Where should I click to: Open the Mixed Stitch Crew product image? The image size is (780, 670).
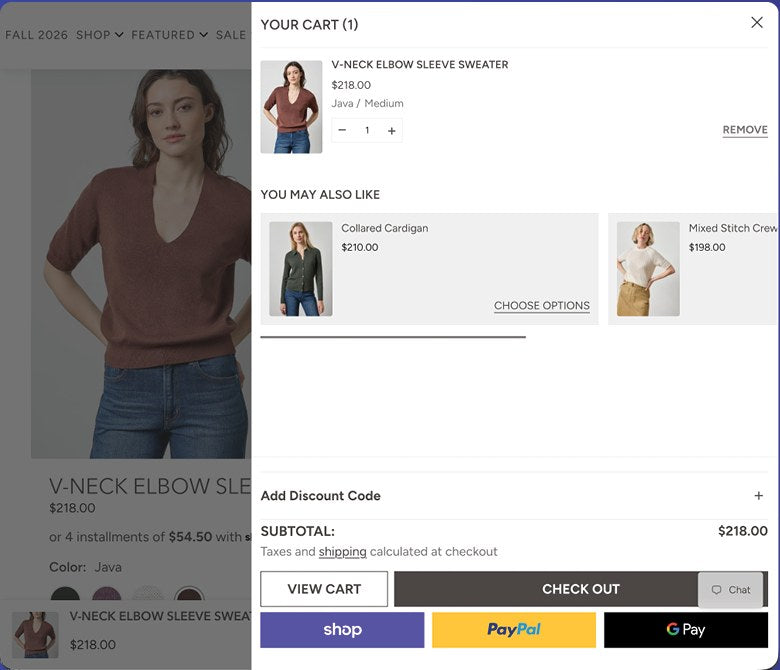[x=648, y=269]
